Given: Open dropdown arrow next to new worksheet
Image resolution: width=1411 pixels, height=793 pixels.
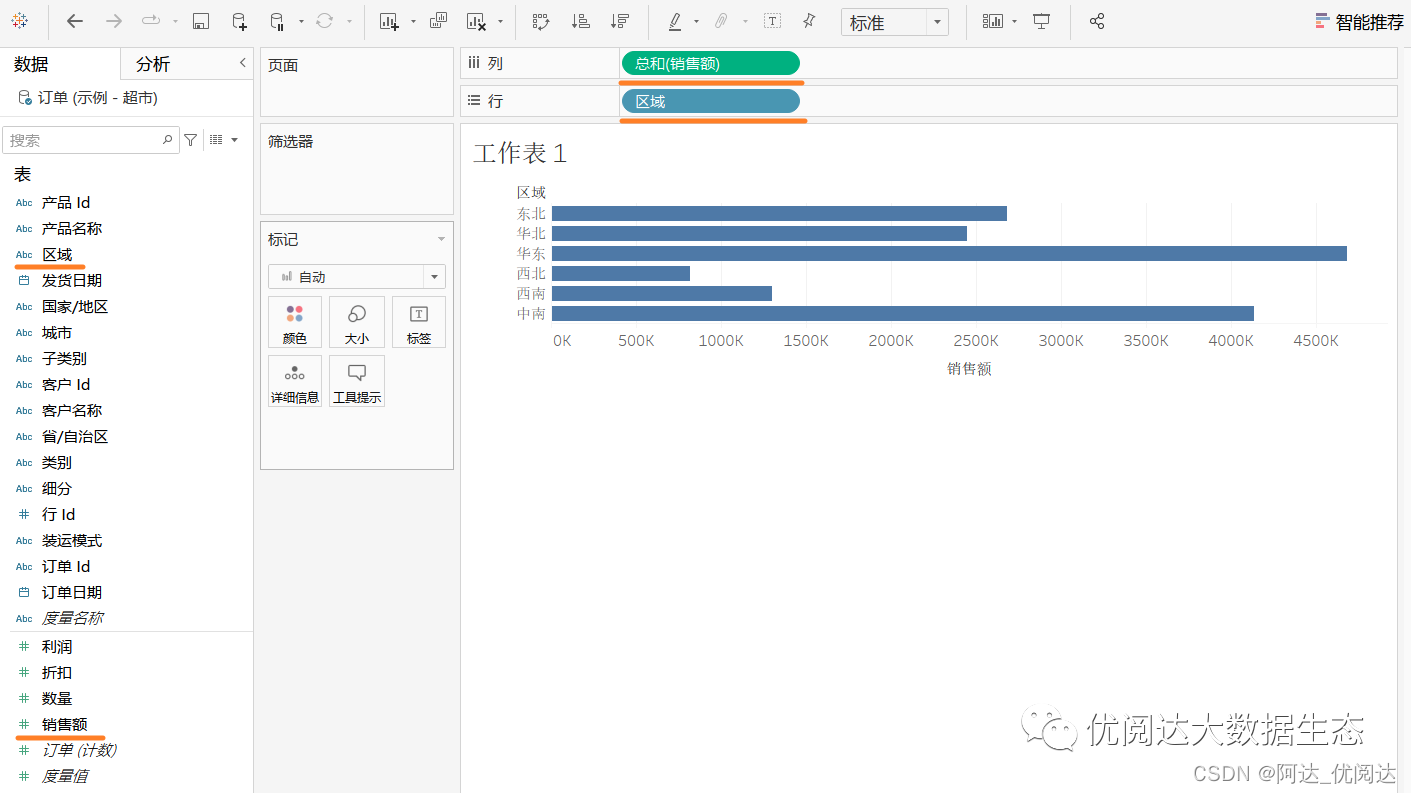Looking at the screenshot, I should pos(413,21).
